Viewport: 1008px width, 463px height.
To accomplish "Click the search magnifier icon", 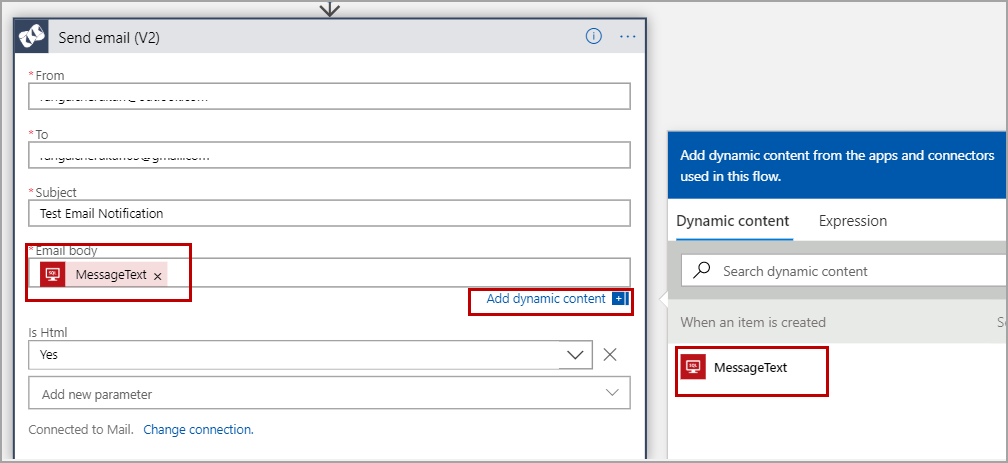I will coord(702,271).
